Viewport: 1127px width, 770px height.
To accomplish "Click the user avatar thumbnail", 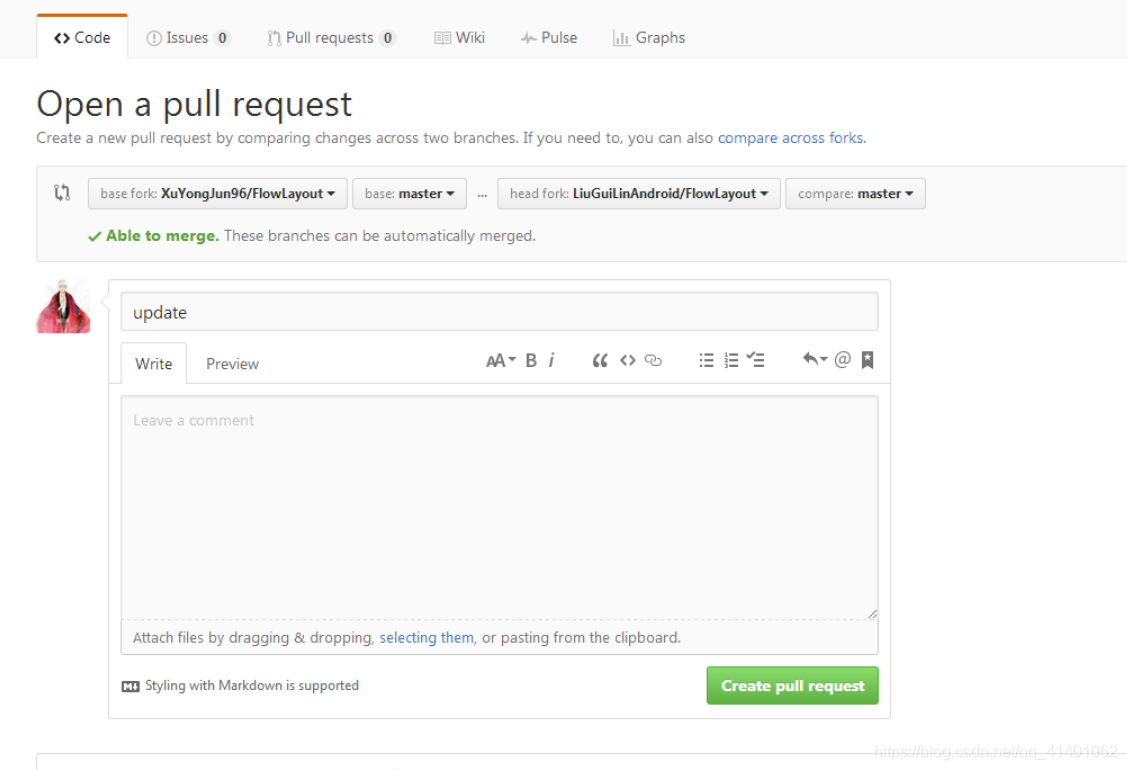I will coord(63,306).
